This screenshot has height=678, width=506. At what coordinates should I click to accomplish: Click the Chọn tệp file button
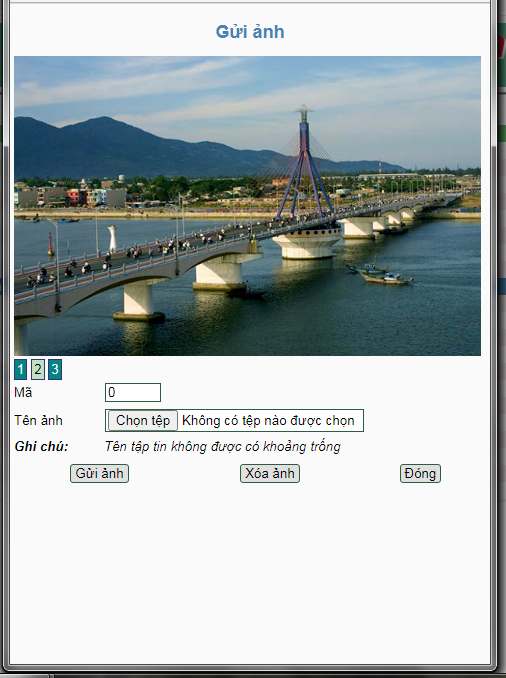[x=143, y=420]
